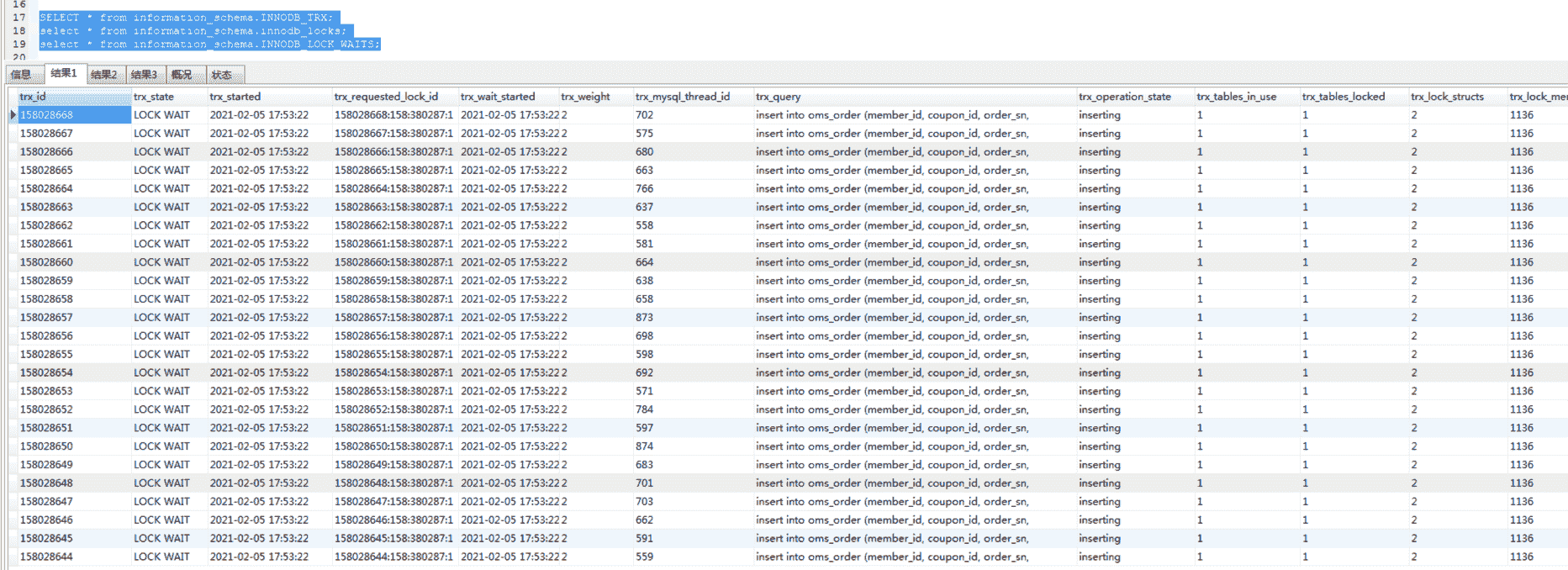Click the current-row arrow indicator beside 158028668

click(13, 115)
